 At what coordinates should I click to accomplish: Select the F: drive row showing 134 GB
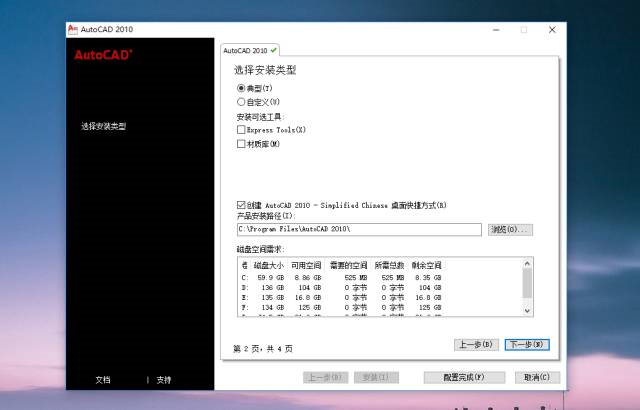[x=341, y=307]
